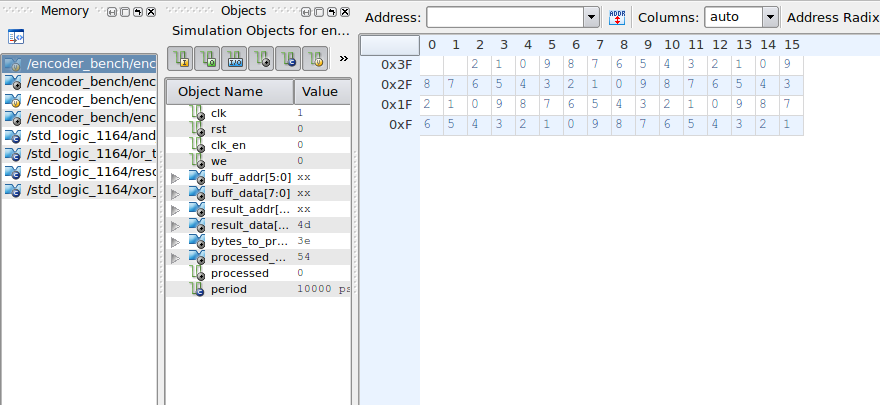Select memory cell at row 0xF column 0

click(432, 125)
